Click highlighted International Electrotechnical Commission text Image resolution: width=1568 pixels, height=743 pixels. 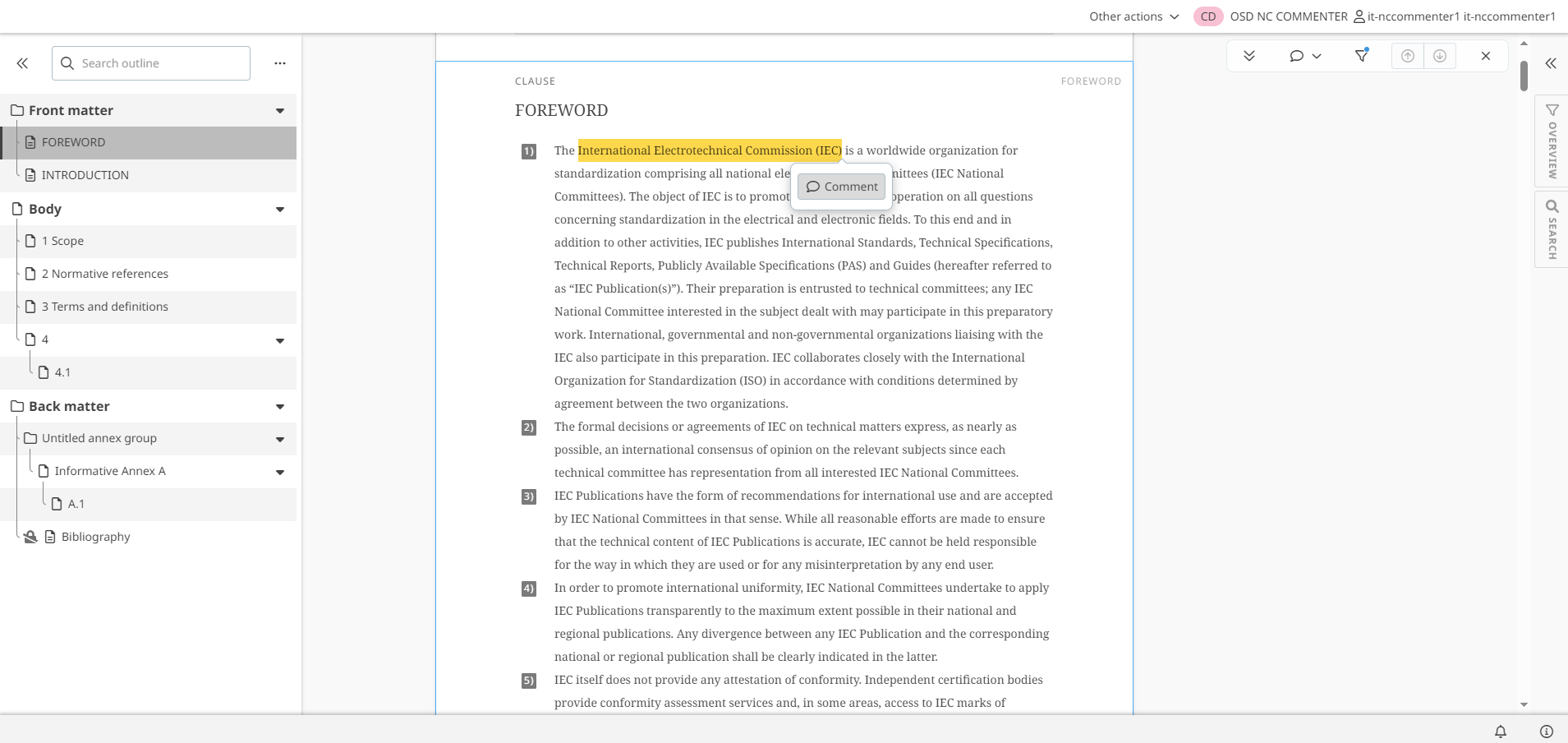(x=710, y=150)
